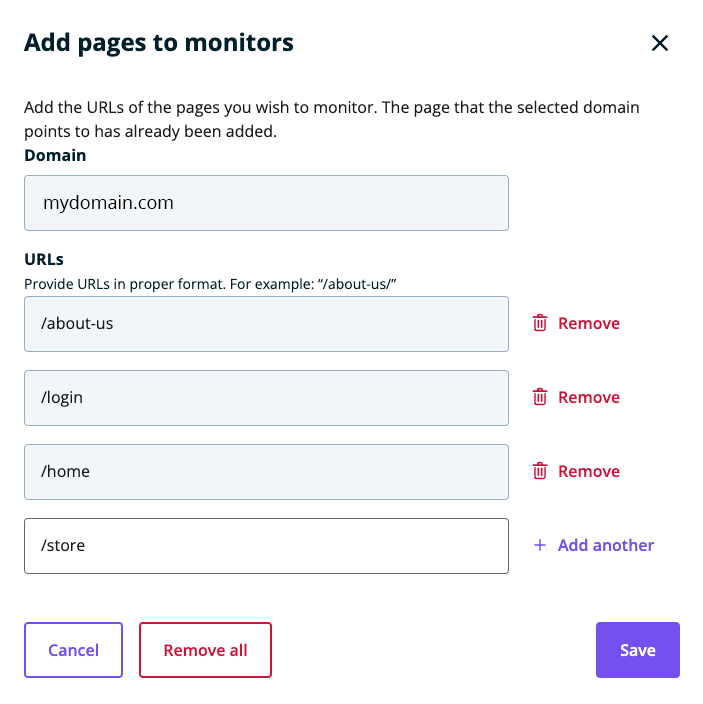Close the Add pages to monitors dialog
703x704 pixels.
point(659,43)
